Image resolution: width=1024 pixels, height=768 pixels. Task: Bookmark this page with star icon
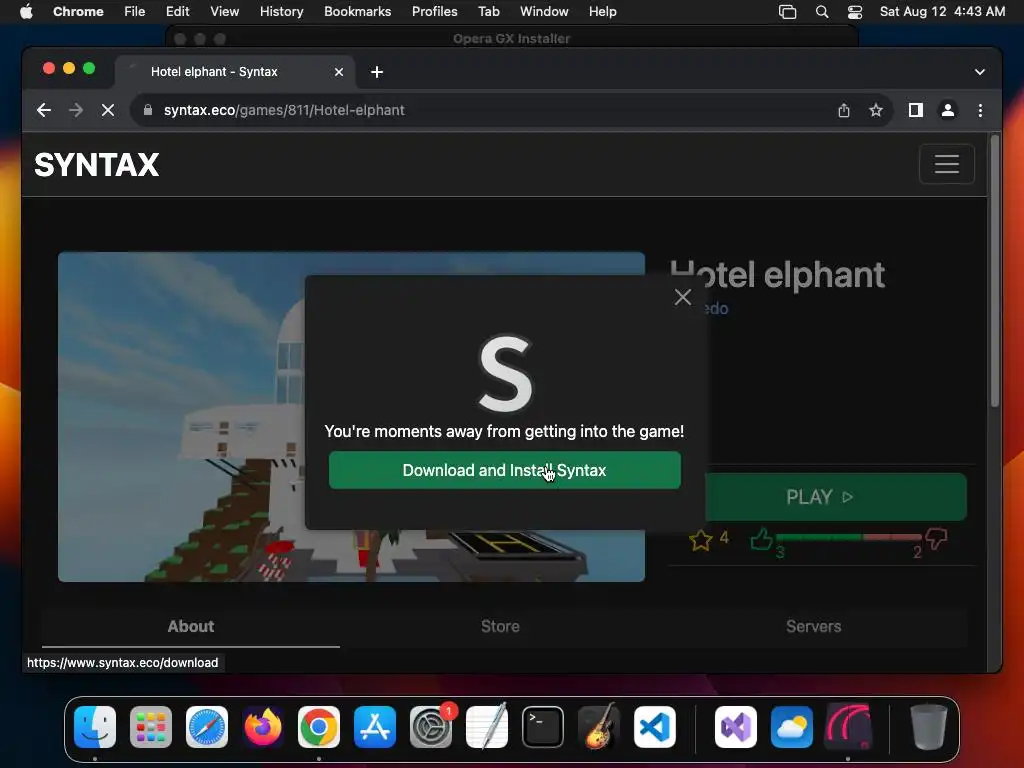coord(876,110)
